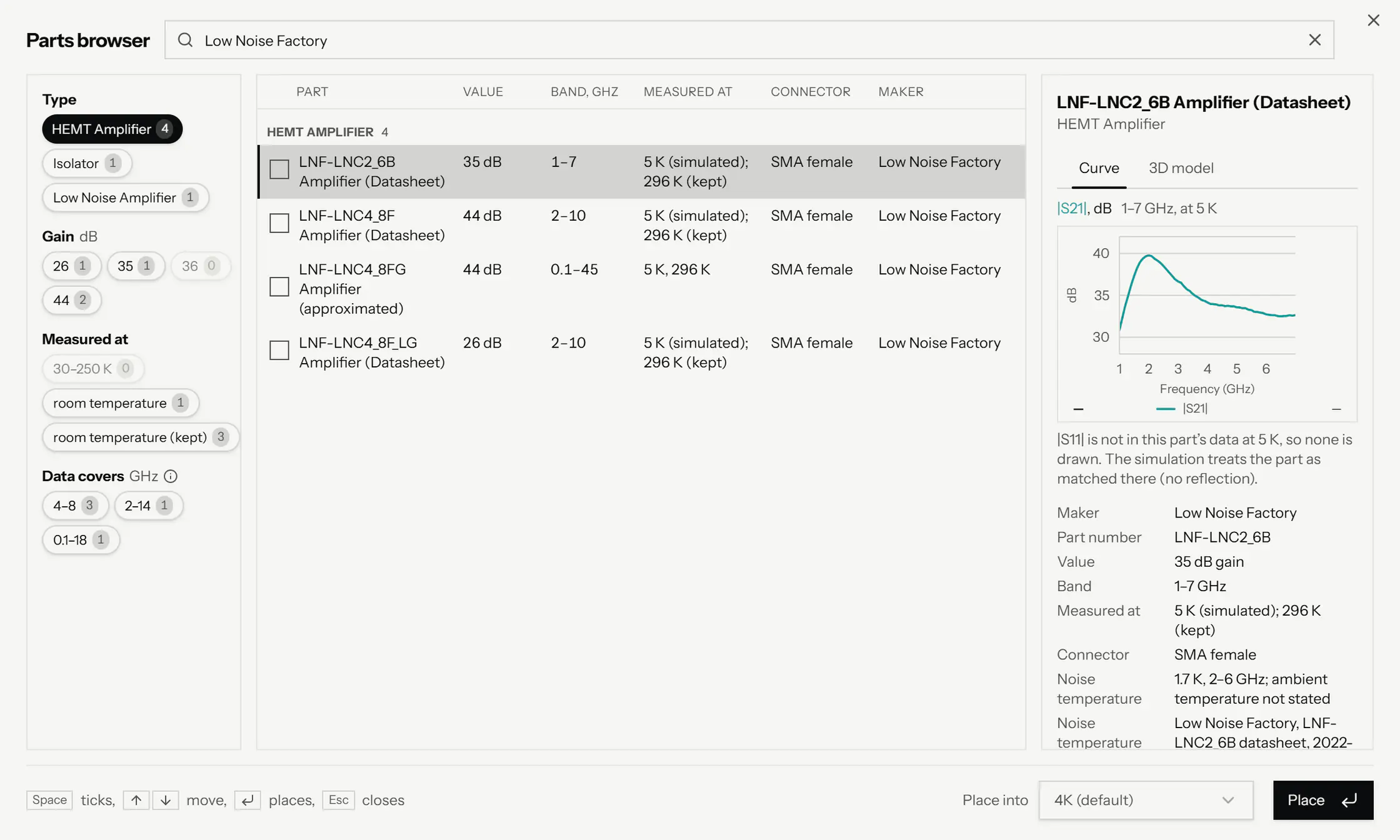Select room temperature (kept) filter chip
Viewport: 1400px width, 840px height.
click(141, 437)
